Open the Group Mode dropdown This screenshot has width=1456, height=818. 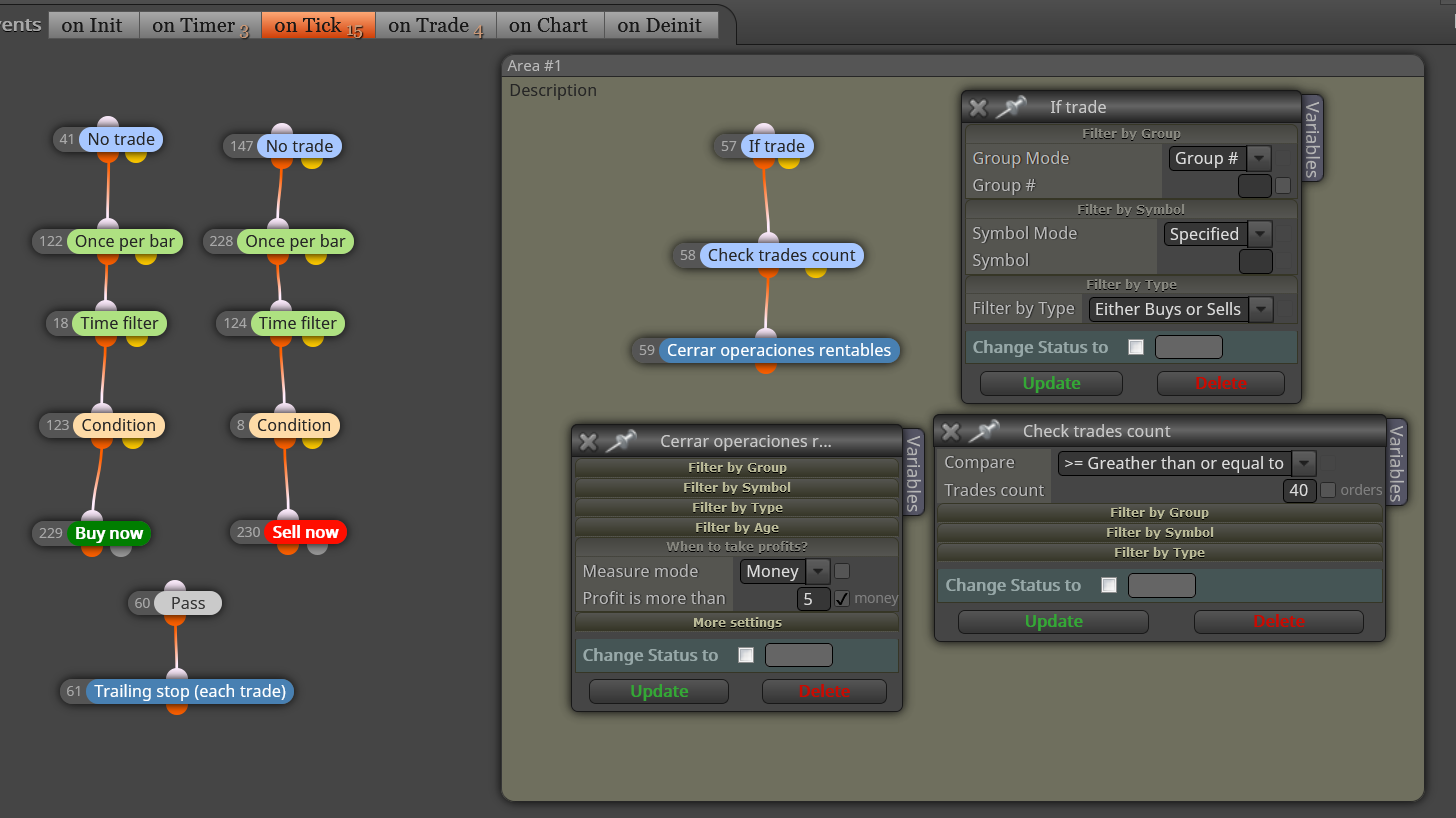(x=1220, y=158)
